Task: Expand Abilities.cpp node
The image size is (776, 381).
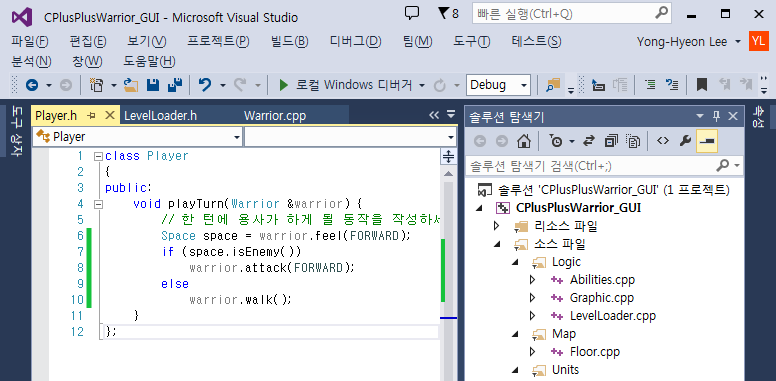Action: click(533, 280)
